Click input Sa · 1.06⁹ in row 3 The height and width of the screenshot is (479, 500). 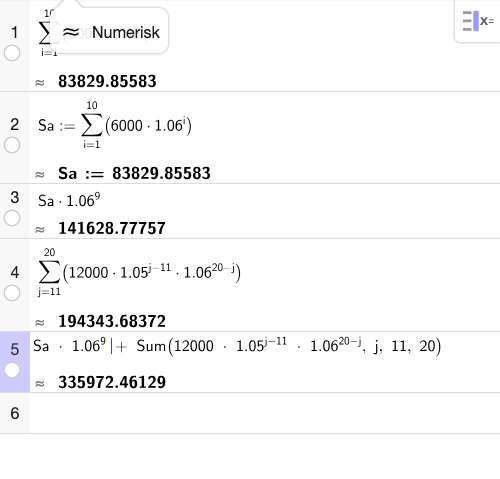coord(69,200)
